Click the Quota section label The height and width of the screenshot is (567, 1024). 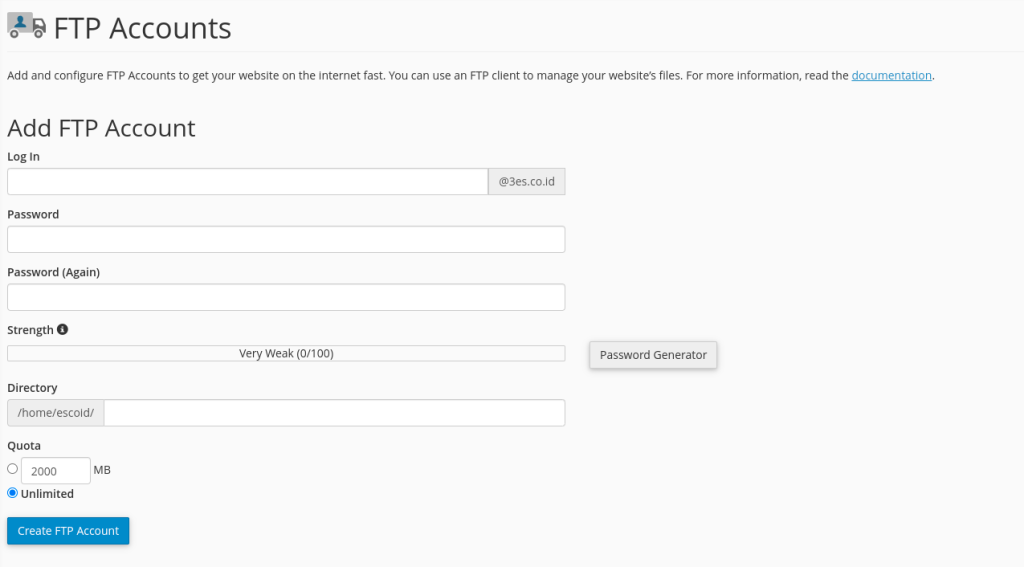point(24,446)
